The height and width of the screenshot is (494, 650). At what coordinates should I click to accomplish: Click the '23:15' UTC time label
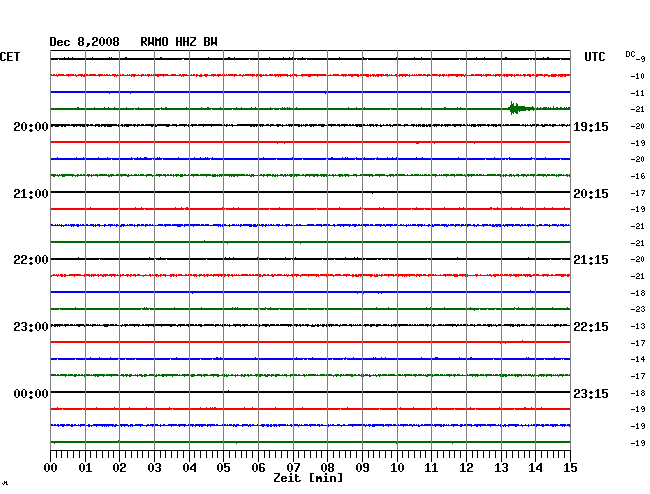tap(591, 394)
